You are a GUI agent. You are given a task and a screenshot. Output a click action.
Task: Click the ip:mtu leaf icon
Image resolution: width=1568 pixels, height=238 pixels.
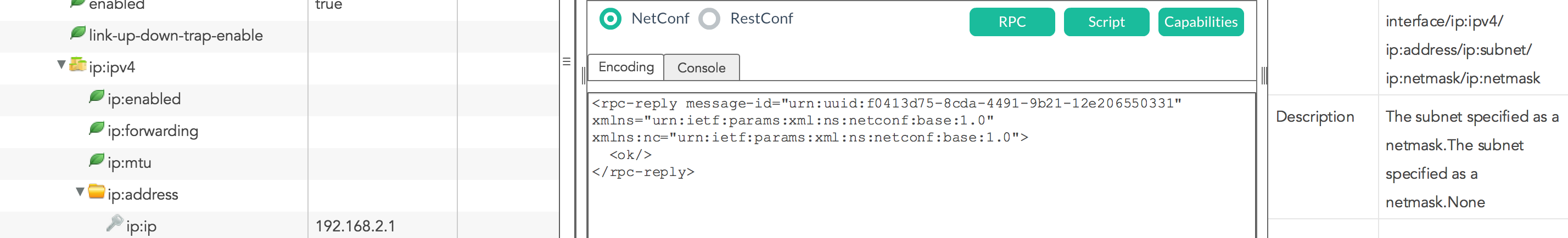click(x=97, y=160)
